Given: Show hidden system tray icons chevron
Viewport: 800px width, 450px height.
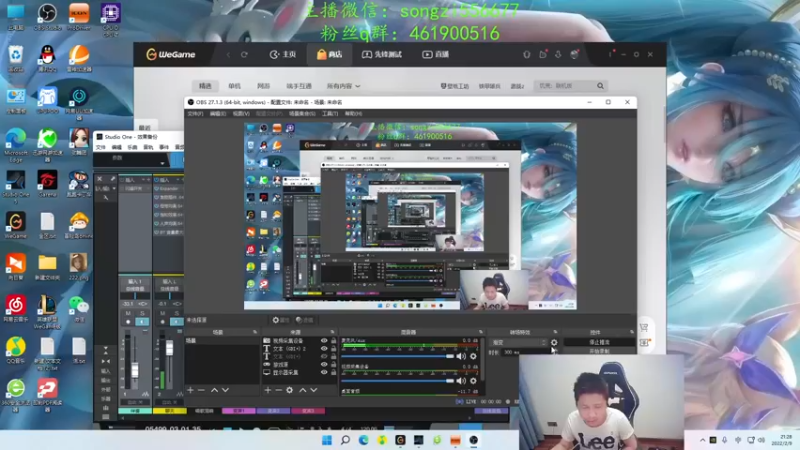Looking at the screenshot, I should click(x=703, y=440).
